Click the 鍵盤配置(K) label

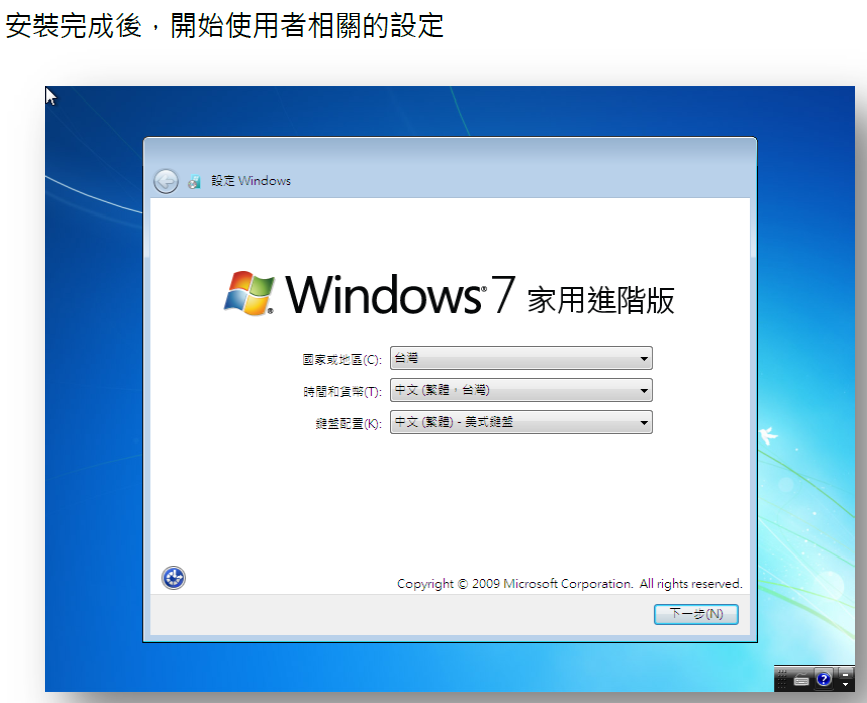348,424
